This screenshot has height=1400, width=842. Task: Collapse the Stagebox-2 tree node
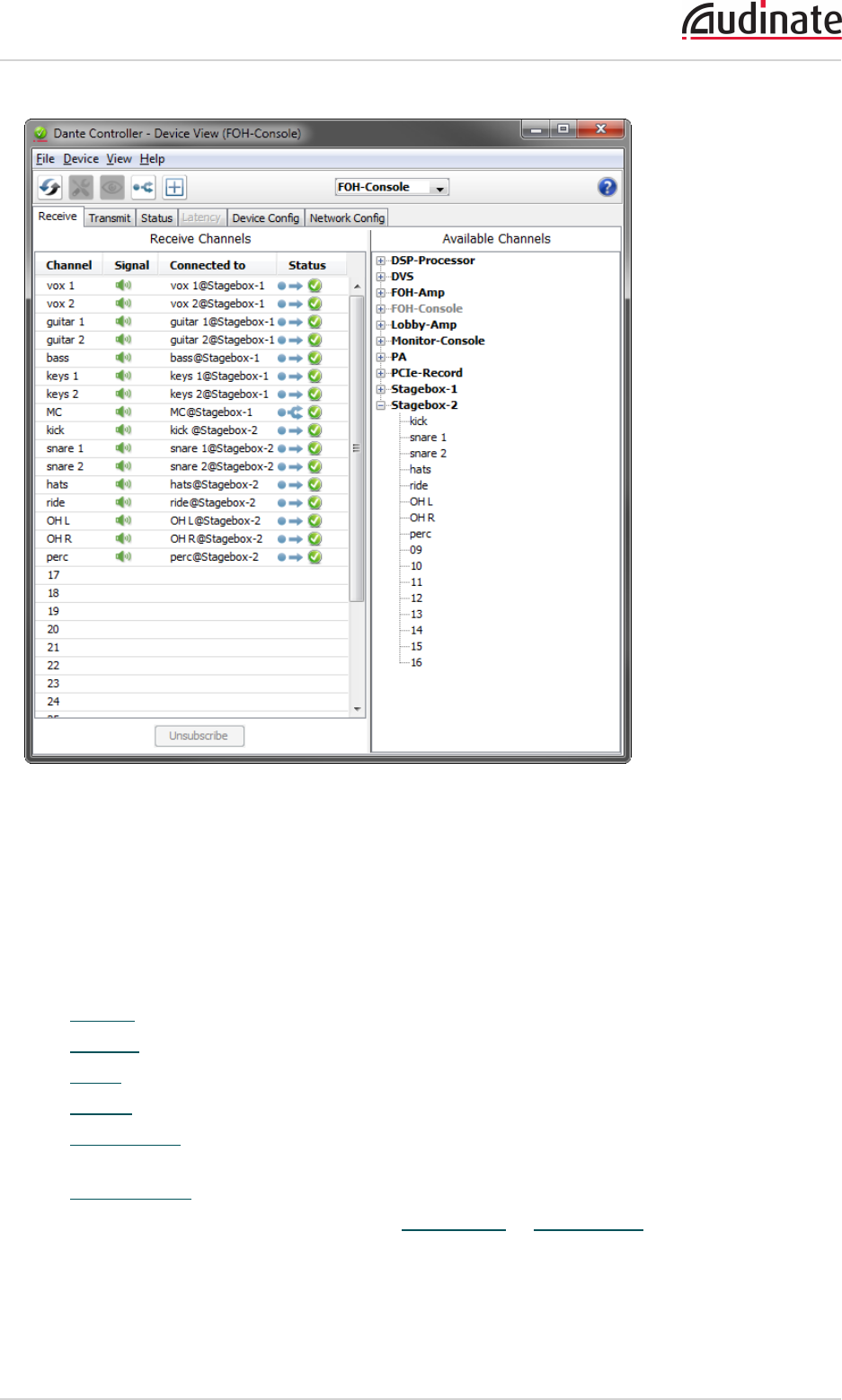[381, 405]
